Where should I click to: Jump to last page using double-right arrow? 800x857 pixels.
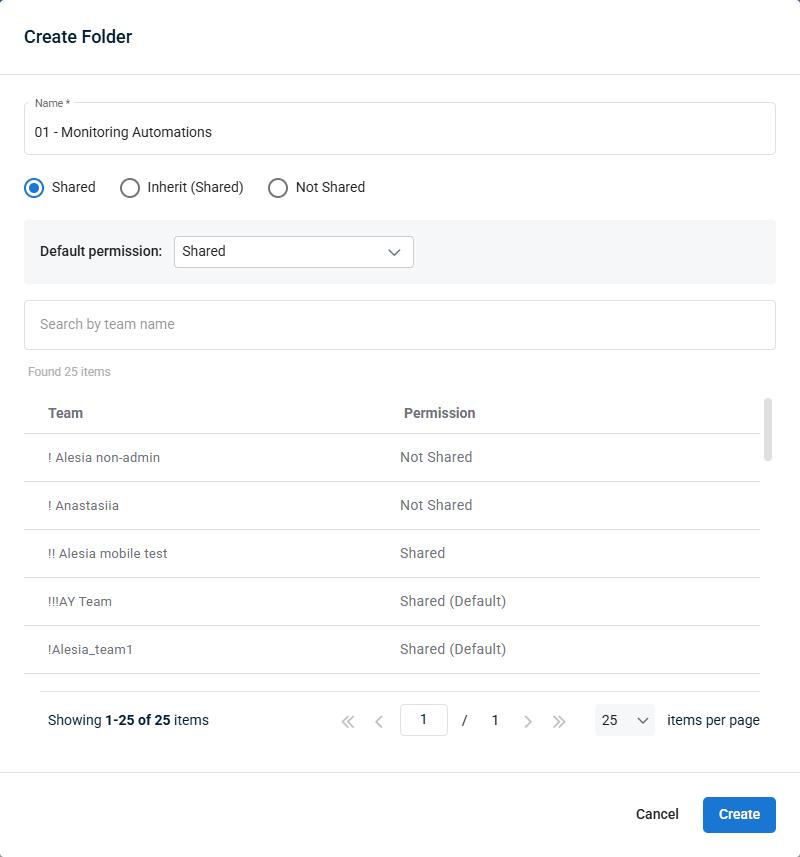tap(559, 721)
